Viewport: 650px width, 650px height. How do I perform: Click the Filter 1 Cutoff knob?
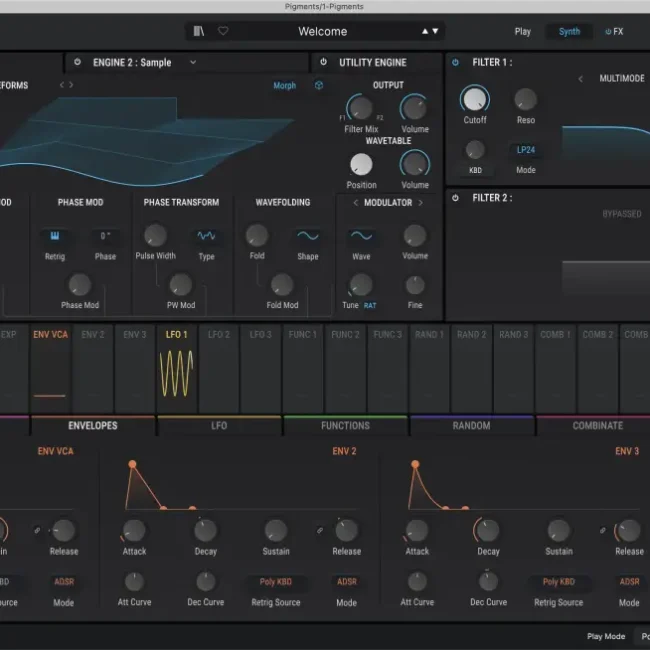(x=475, y=99)
